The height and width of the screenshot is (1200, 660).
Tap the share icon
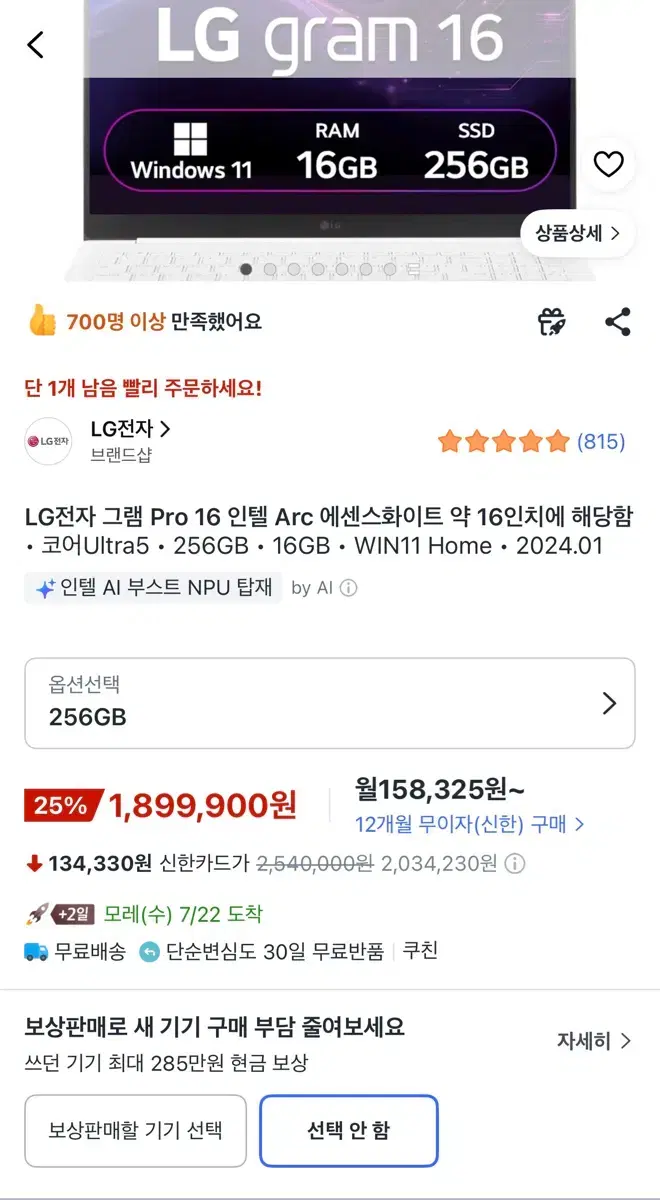pos(618,322)
